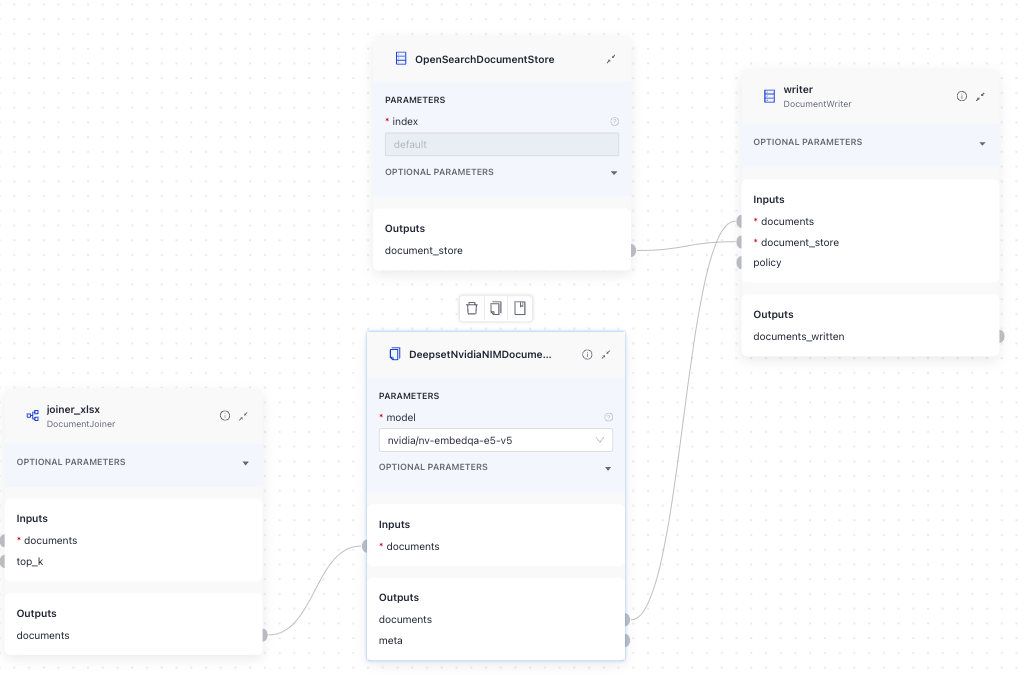Click the DocumentJoiner icon on joiner_xlsx header
This screenshot has width=1029, height=675.
point(31,415)
